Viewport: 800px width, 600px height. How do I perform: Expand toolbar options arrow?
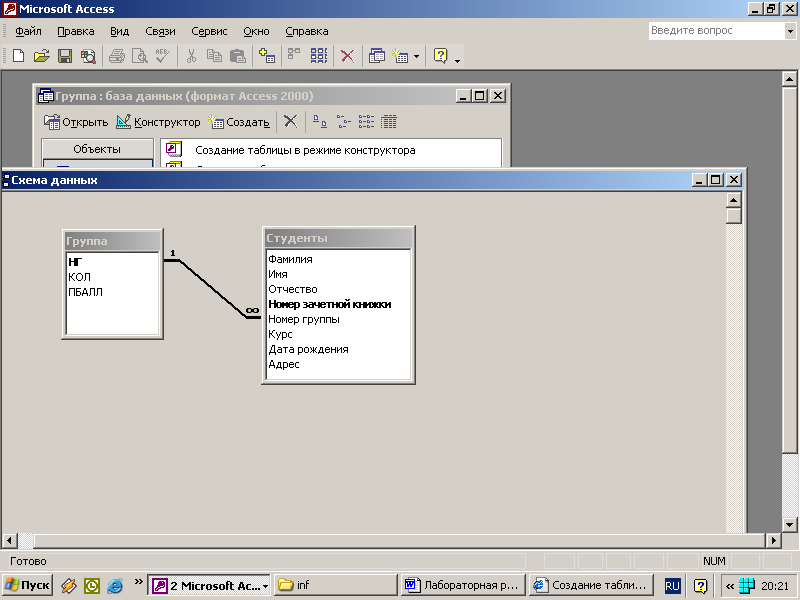click(457, 60)
